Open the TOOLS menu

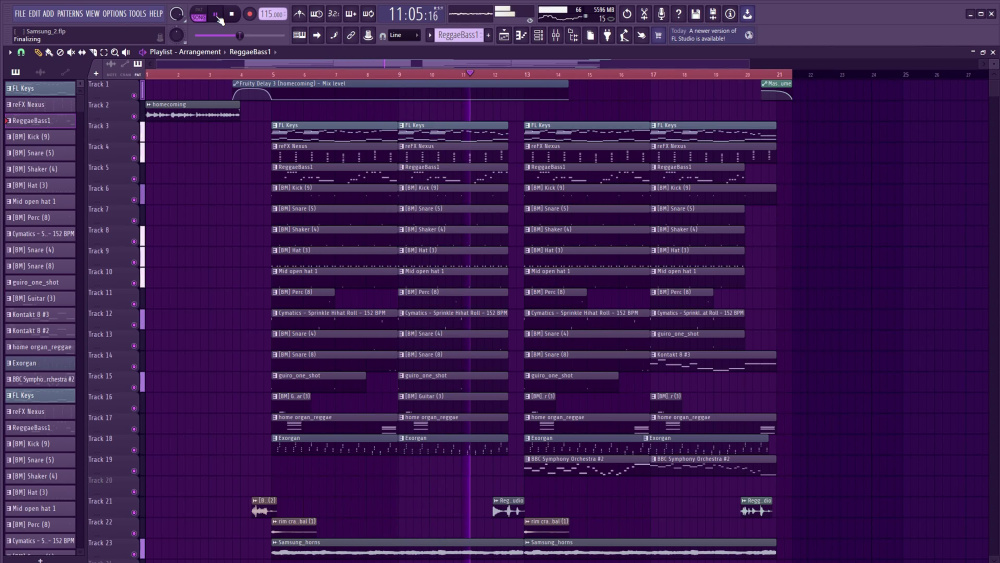click(138, 13)
